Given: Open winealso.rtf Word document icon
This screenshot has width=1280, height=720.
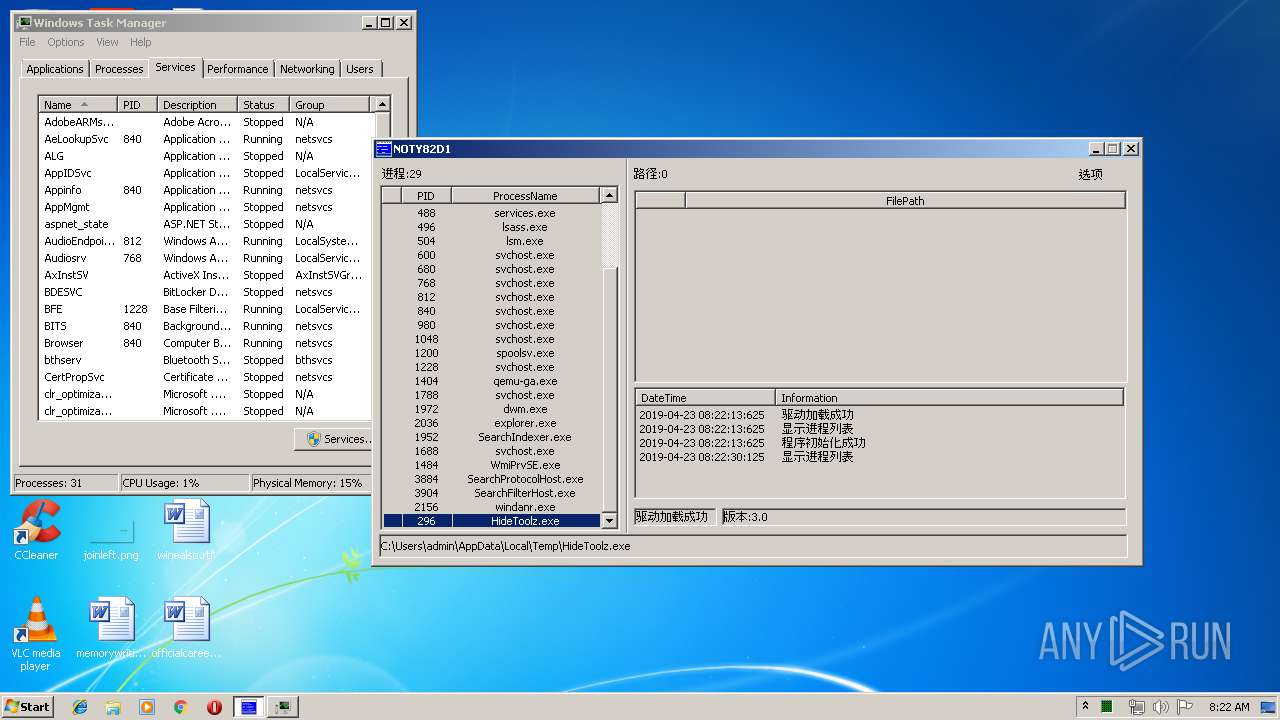Looking at the screenshot, I should click(186, 530).
